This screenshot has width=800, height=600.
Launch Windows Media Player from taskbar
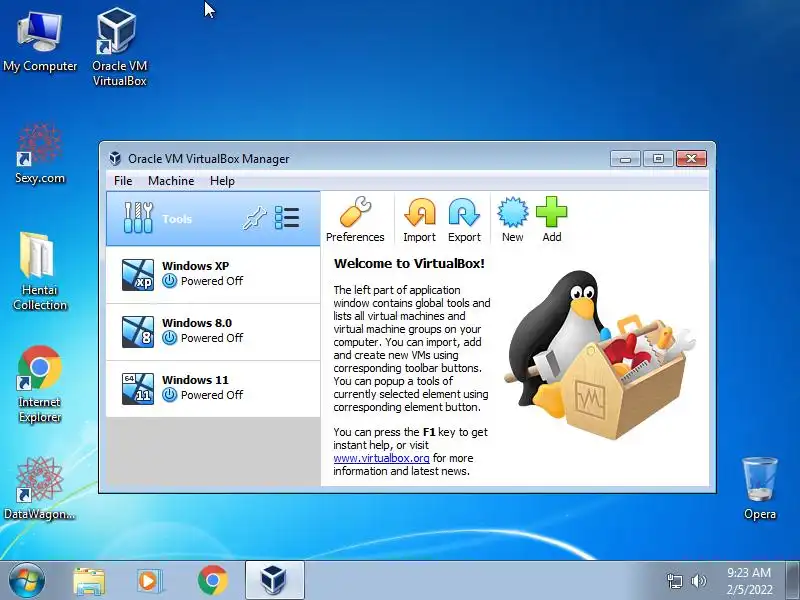point(149,581)
